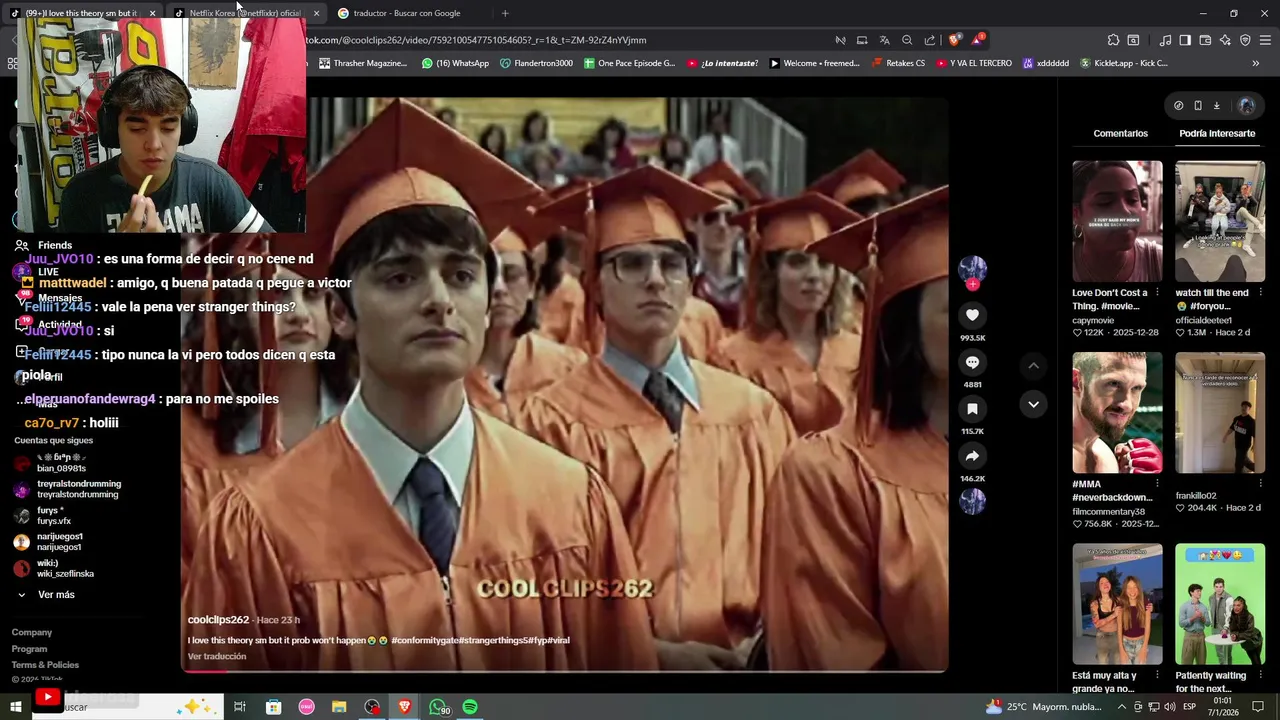1280x720 pixels.
Task: Open File Explorer from the taskbar
Action: tap(339, 707)
